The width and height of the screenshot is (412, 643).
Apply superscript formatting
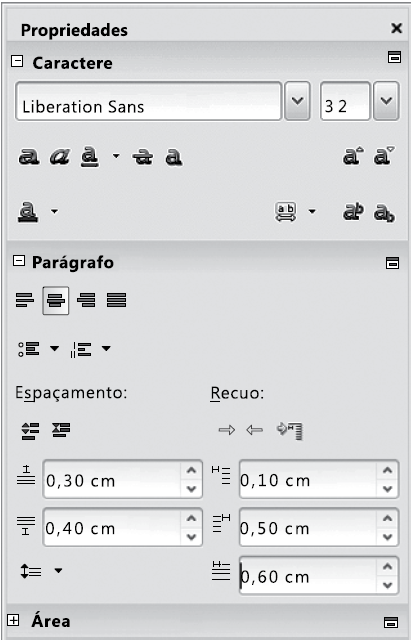(x=353, y=212)
